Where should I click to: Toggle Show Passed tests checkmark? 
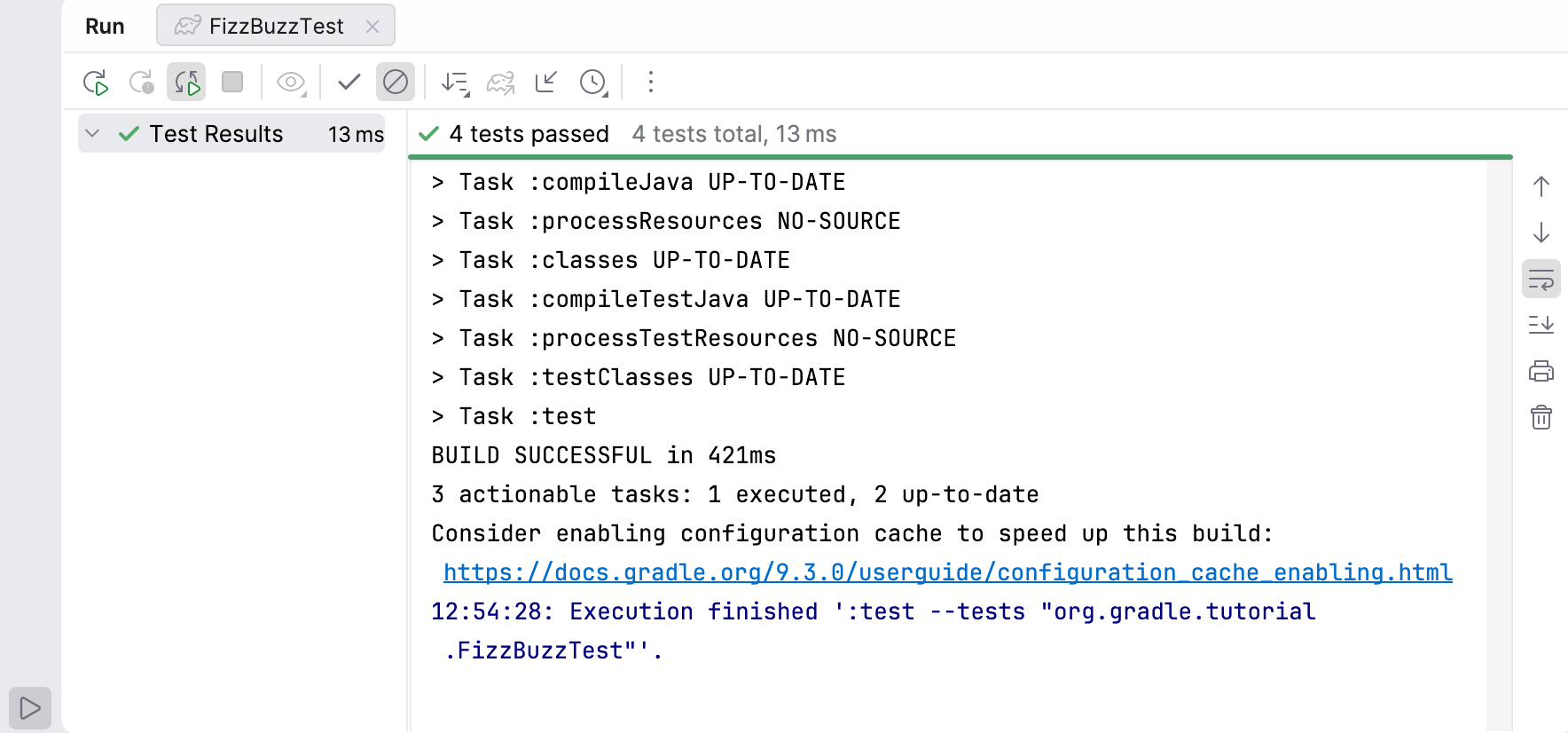coord(349,82)
